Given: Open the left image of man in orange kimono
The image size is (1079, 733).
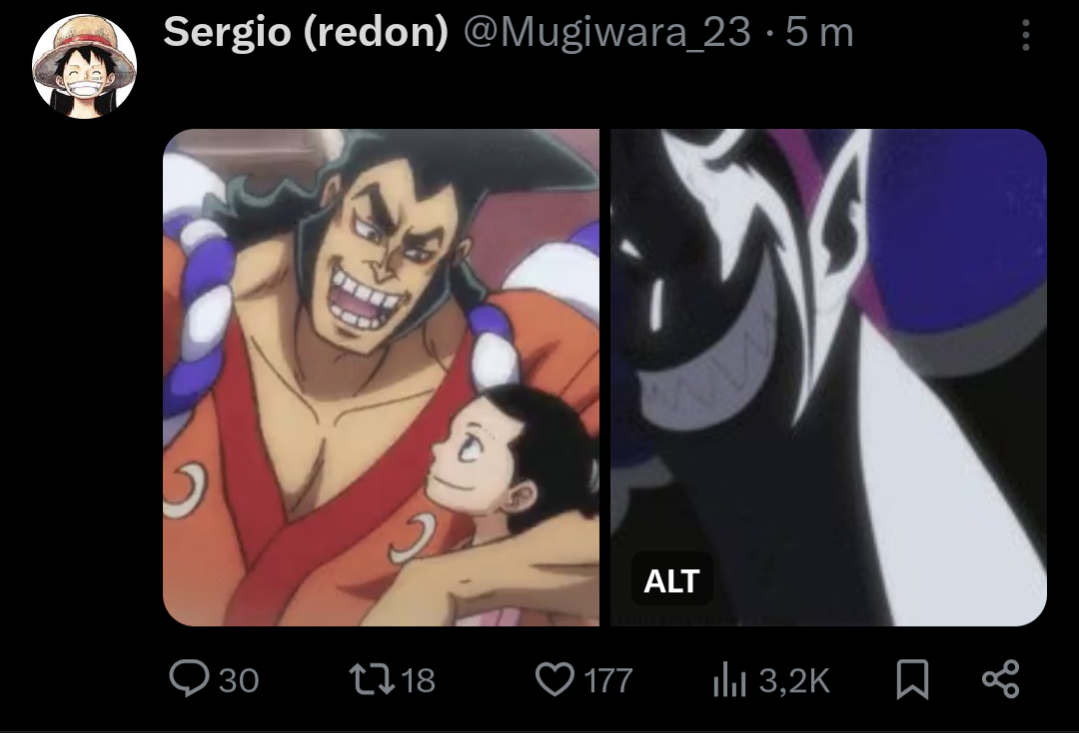Looking at the screenshot, I should point(381,377).
